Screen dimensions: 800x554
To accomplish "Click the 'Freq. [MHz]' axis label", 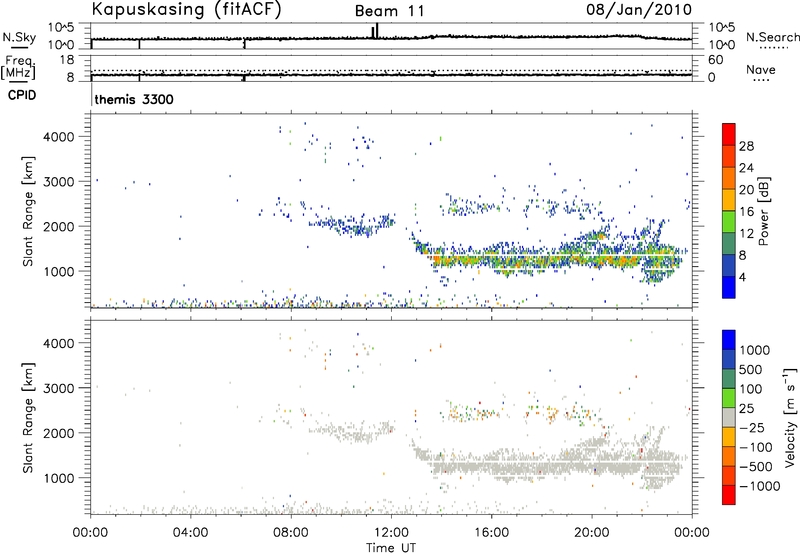I will coord(19,67).
